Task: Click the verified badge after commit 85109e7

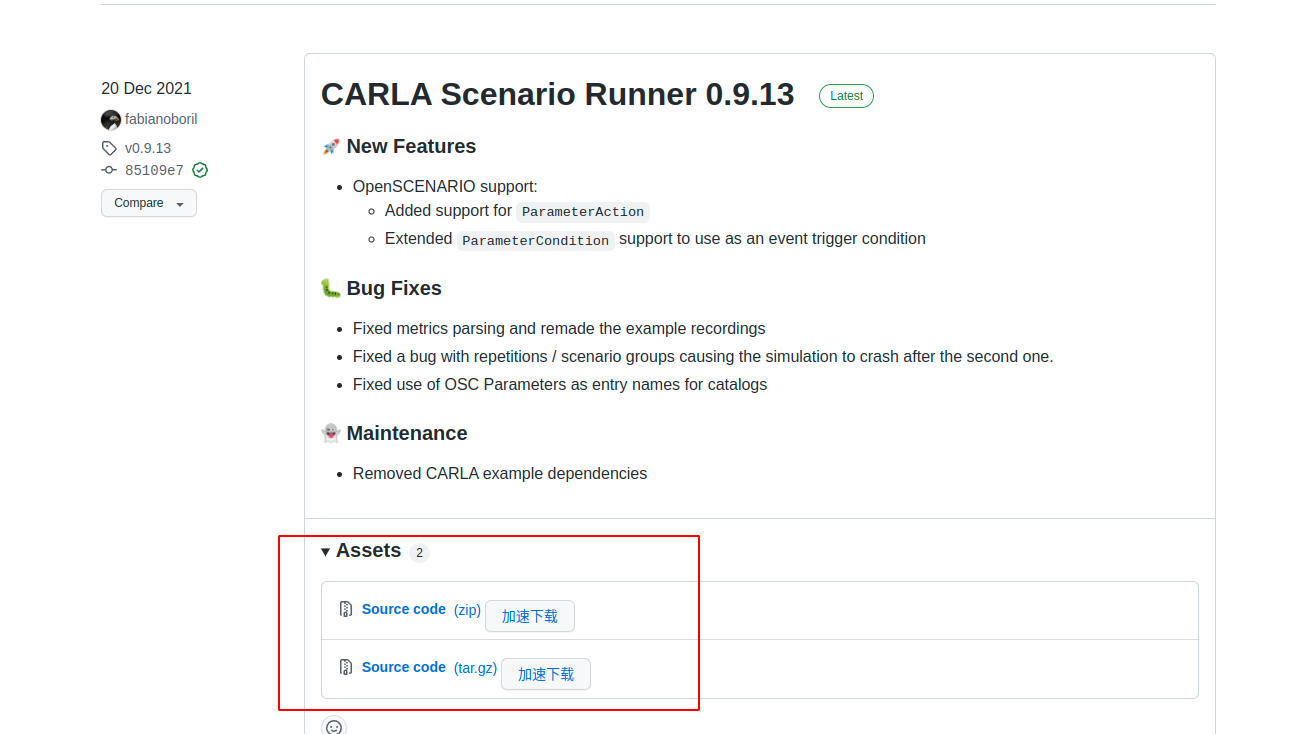Action: (x=199, y=169)
